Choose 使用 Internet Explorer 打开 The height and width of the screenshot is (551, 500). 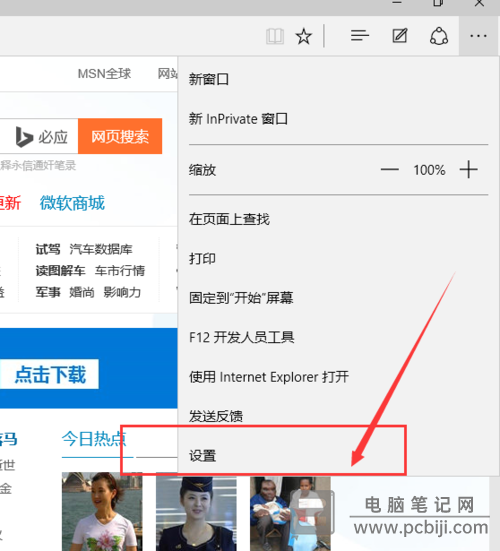pyautogui.click(x=338, y=377)
